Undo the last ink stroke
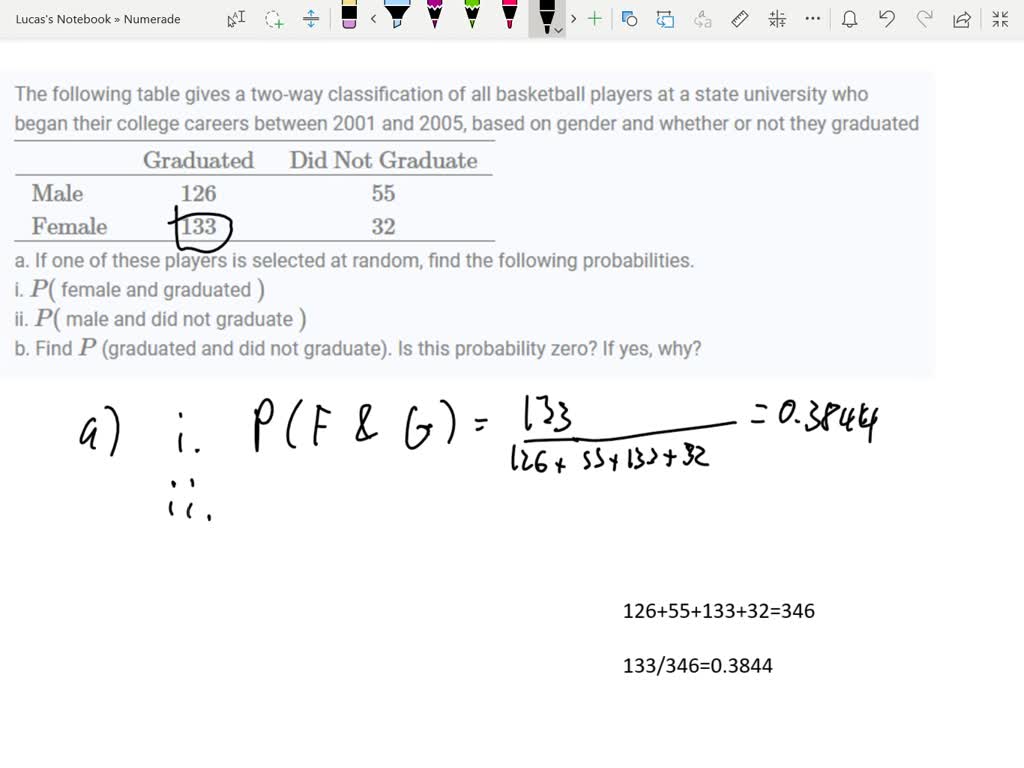 coord(888,18)
